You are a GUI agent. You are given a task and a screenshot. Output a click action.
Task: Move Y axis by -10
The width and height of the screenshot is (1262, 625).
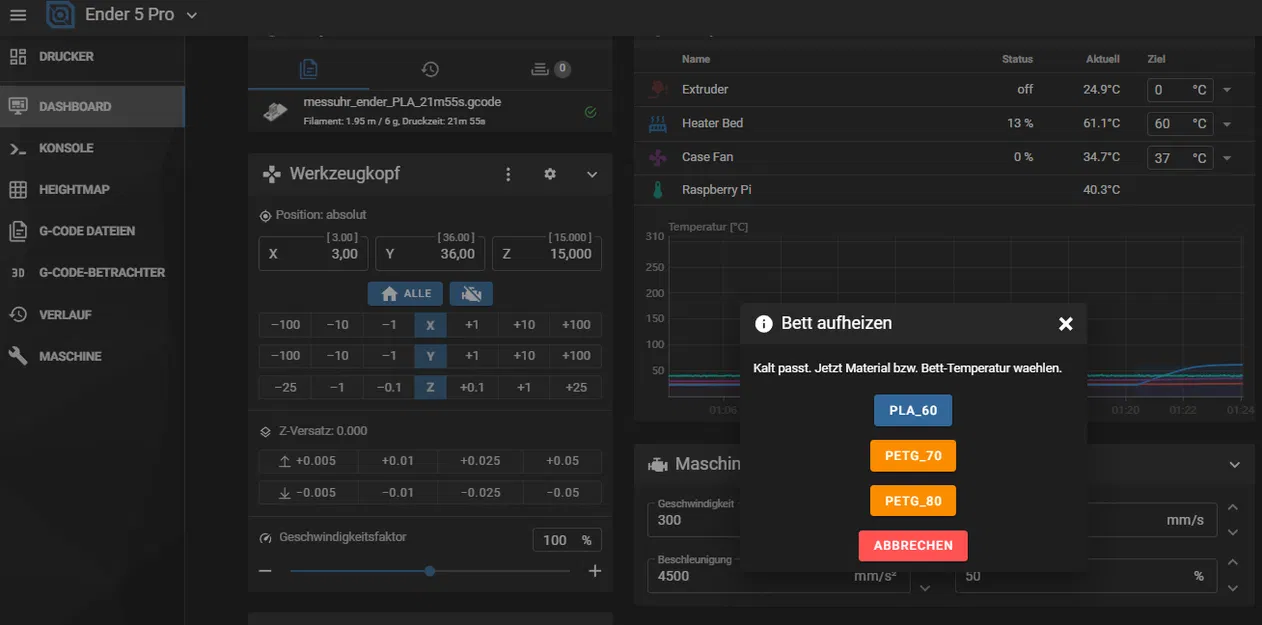[x=337, y=356]
